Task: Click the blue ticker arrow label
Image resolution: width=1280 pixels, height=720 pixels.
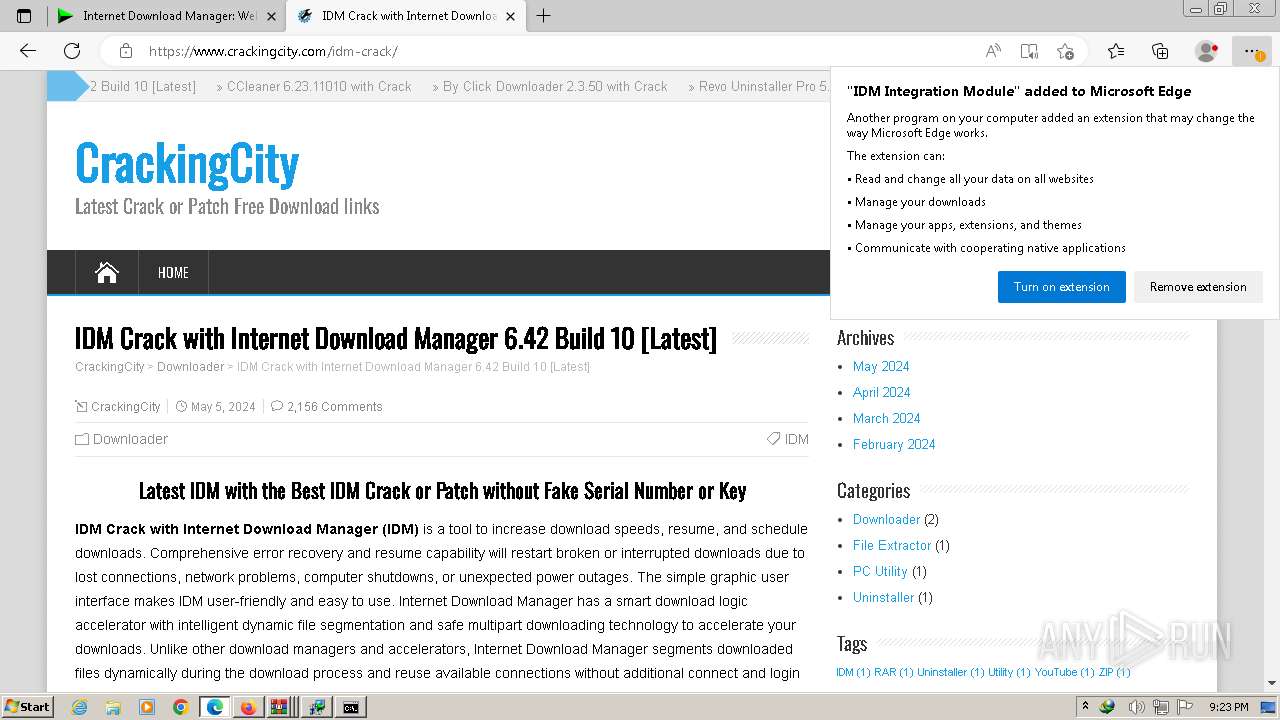Action: tap(67, 86)
